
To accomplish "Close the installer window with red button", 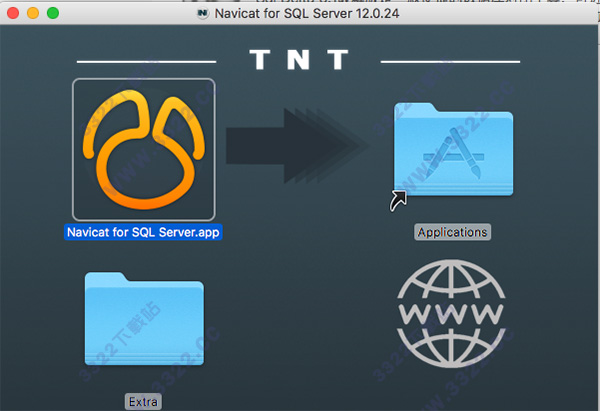I will (13, 13).
